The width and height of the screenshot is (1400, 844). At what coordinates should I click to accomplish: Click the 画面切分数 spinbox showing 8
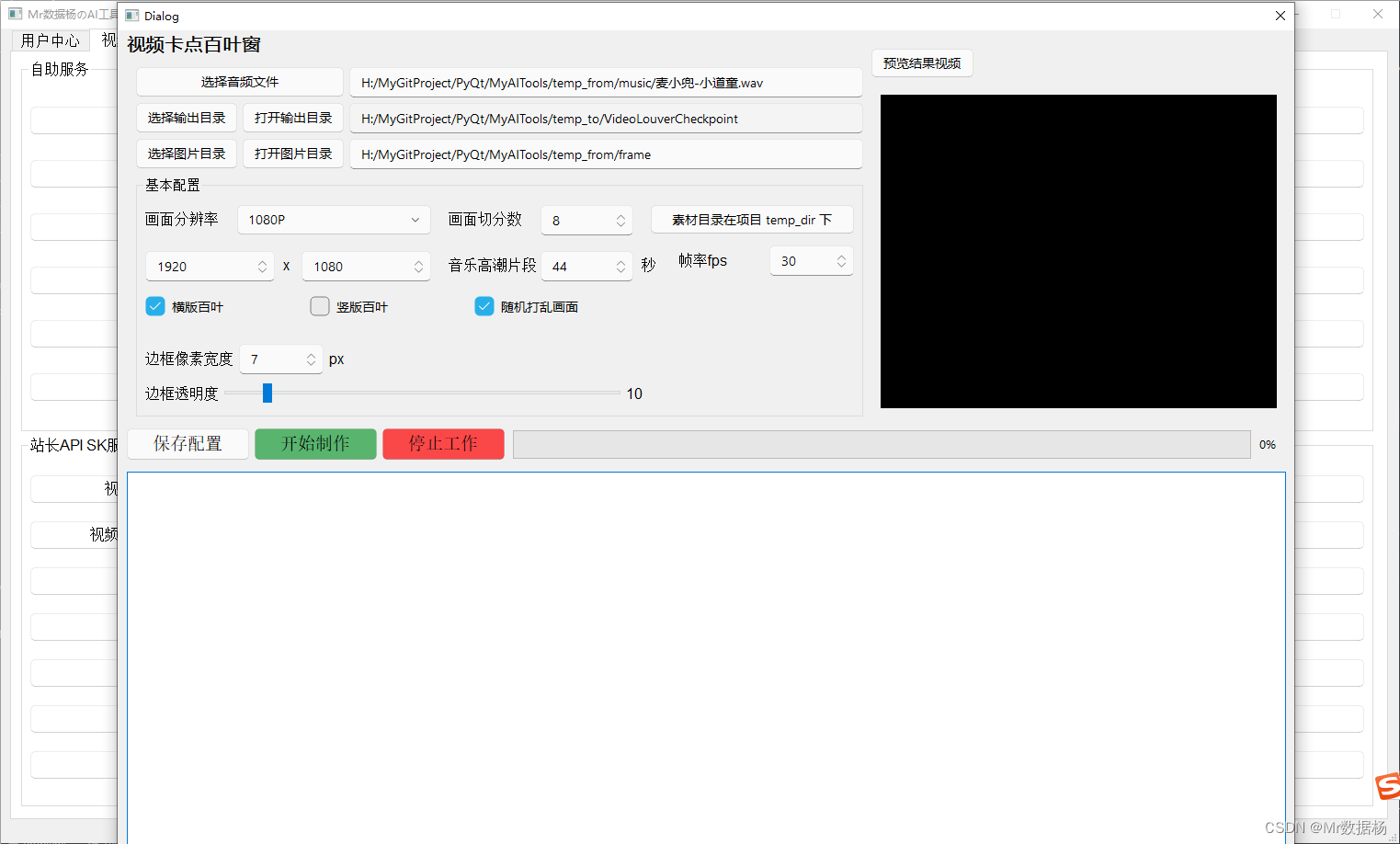pyautogui.click(x=586, y=221)
